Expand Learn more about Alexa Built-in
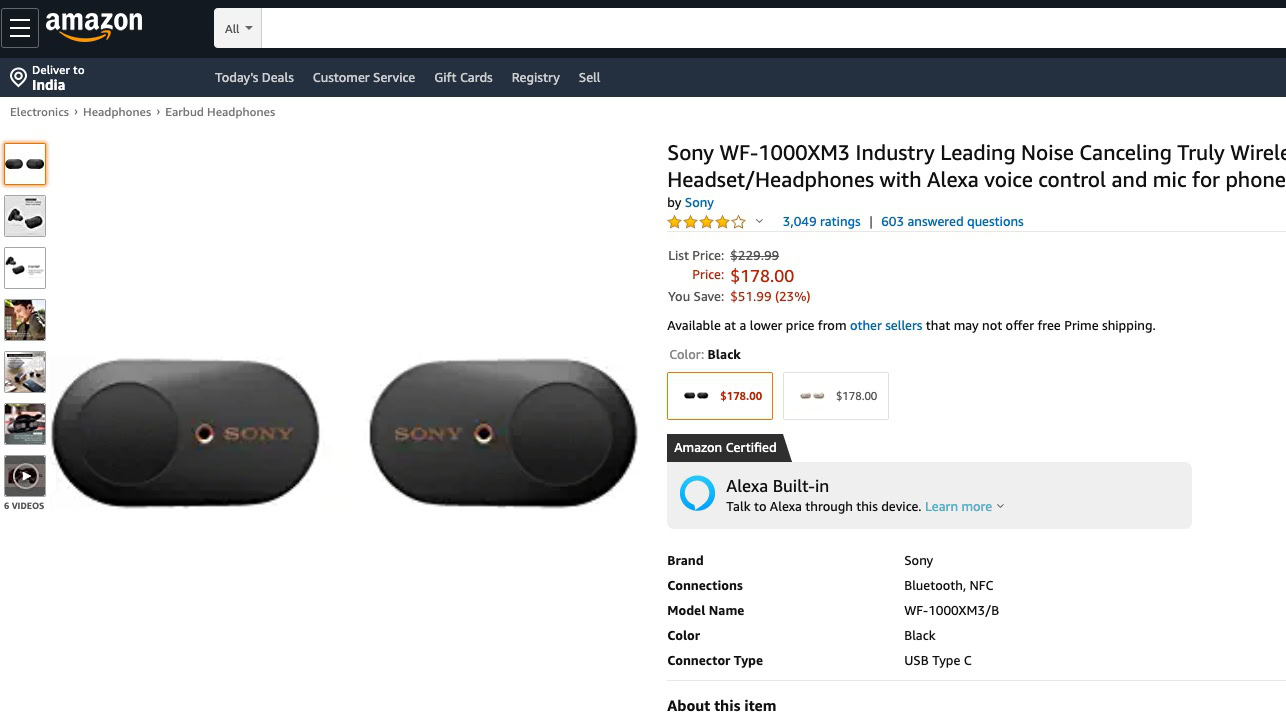This screenshot has width=1286, height=723. click(964, 507)
